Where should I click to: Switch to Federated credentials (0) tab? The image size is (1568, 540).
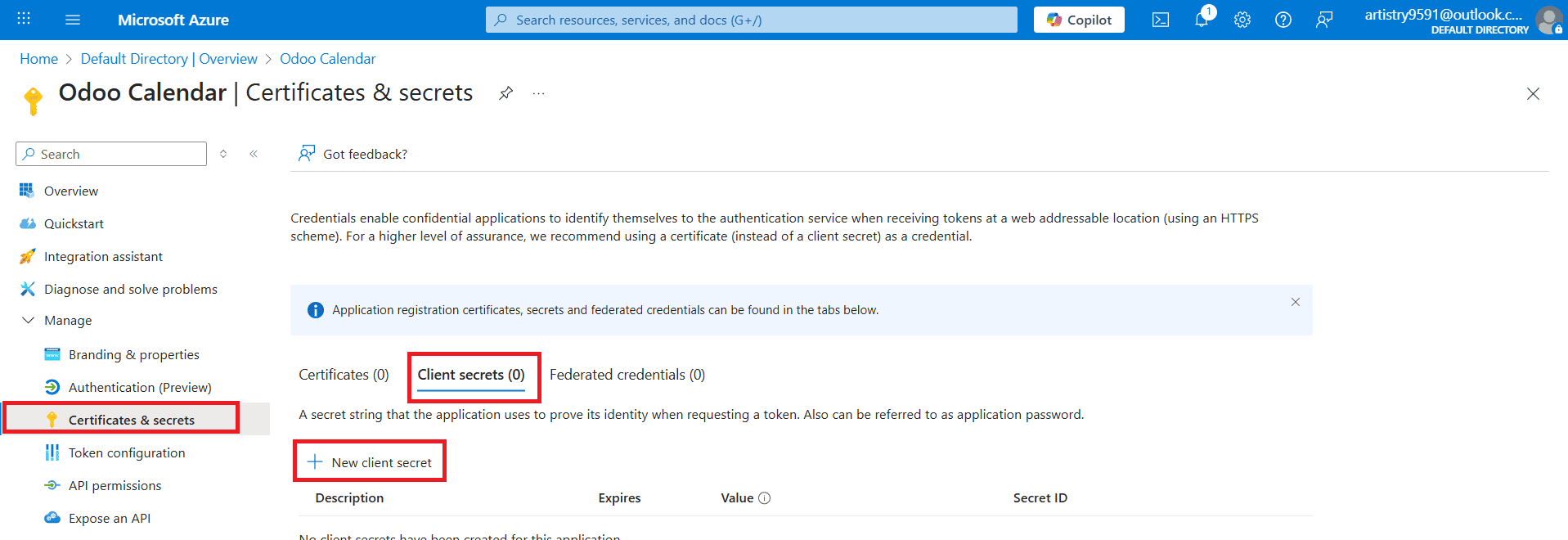627,375
